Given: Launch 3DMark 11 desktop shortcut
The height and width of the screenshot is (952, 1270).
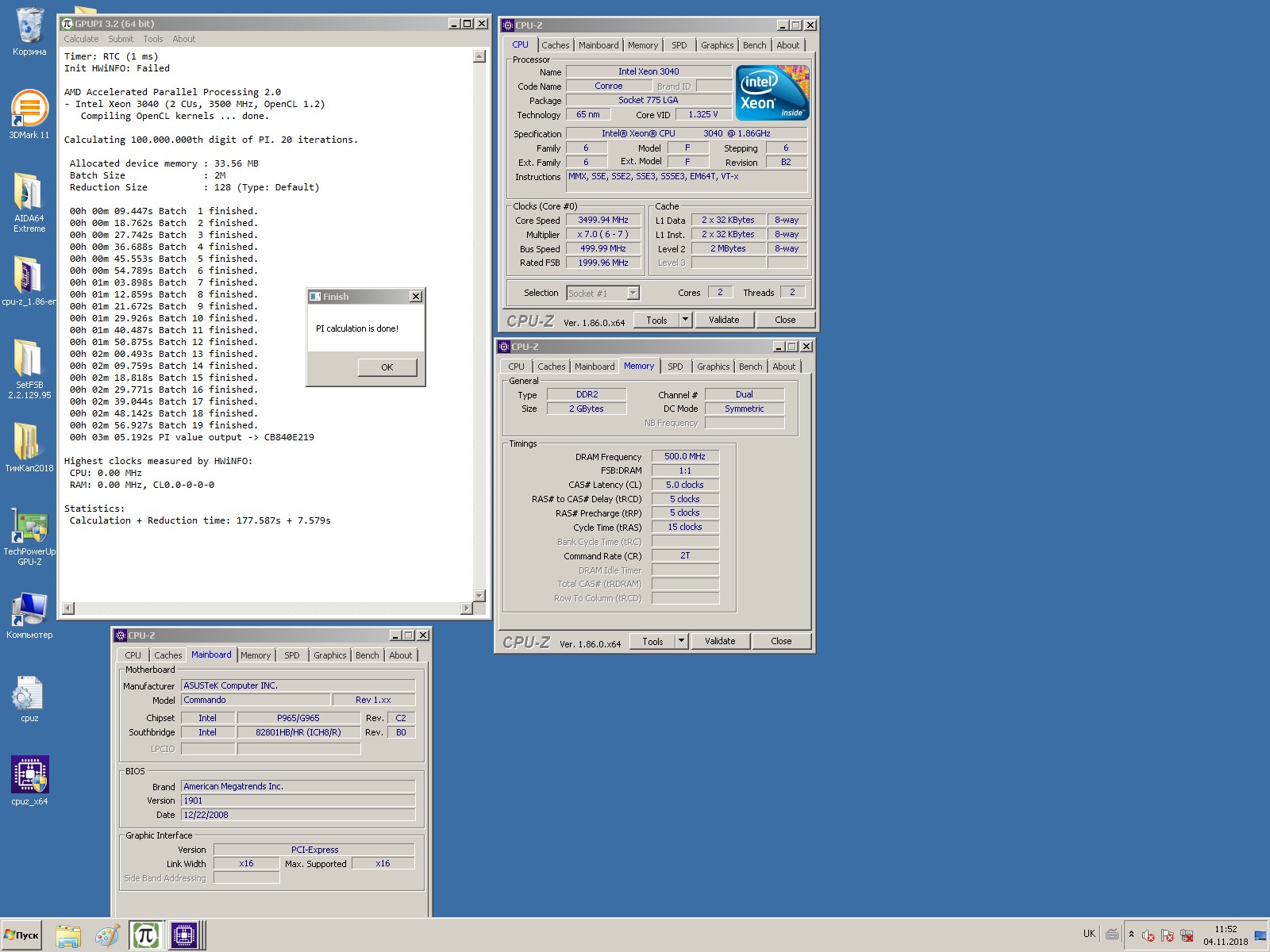Looking at the screenshot, I should point(29,113).
